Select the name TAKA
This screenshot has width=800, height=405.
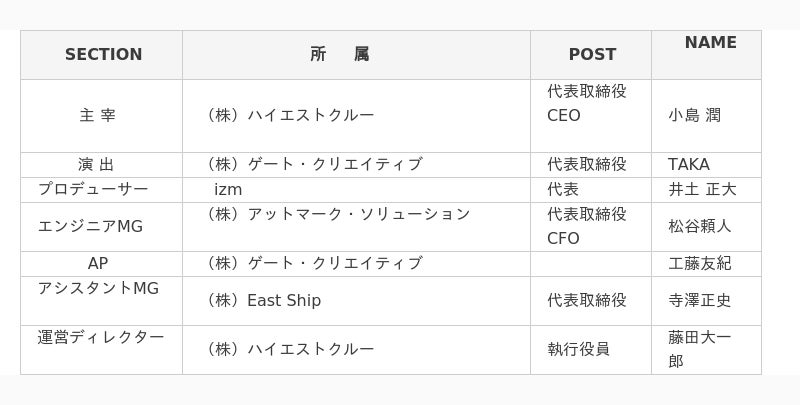tap(689, 164)
